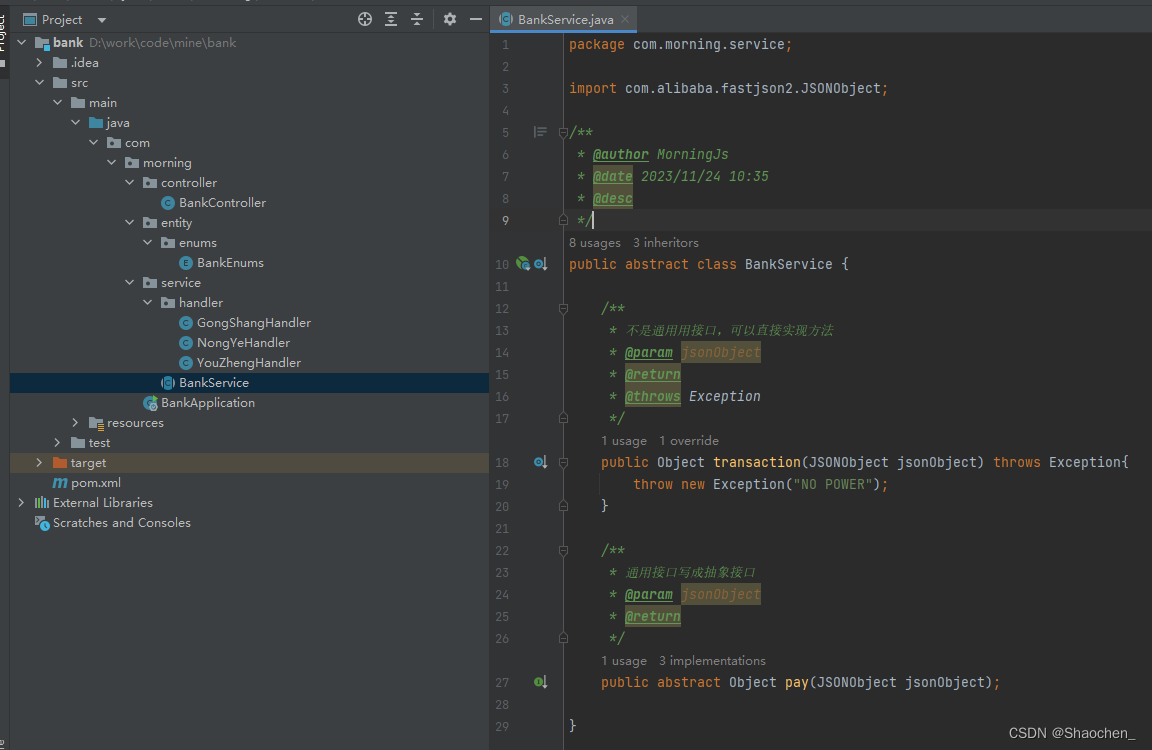Collapse the src folder

[x=40, y=82]
